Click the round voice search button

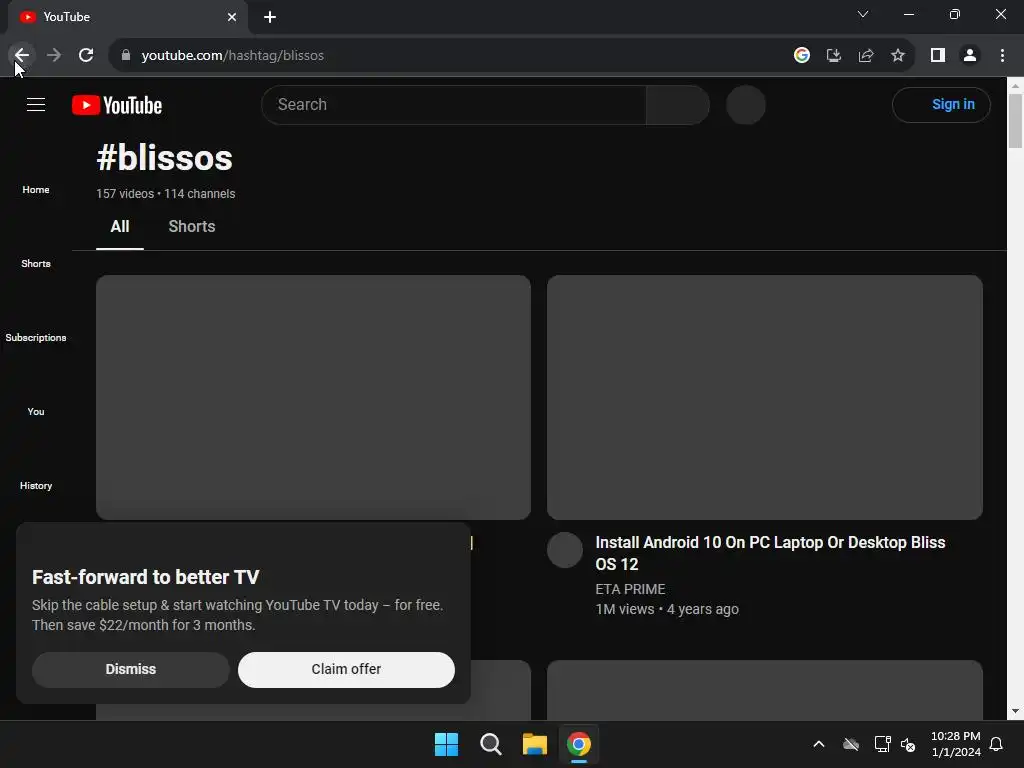click(746, 104)
